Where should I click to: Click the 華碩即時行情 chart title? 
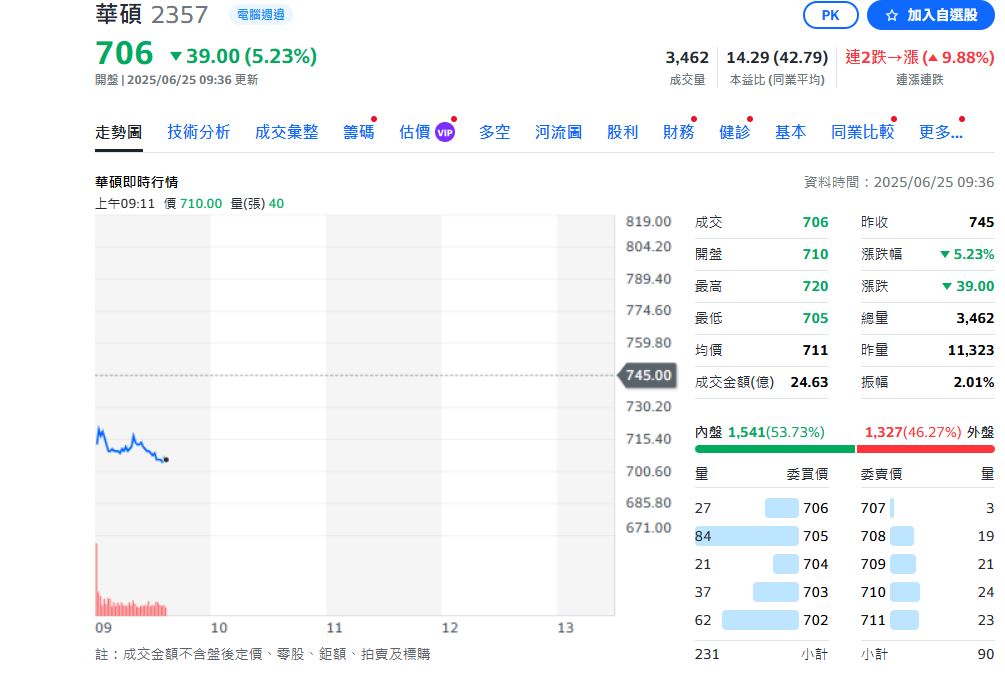(137, 182)
